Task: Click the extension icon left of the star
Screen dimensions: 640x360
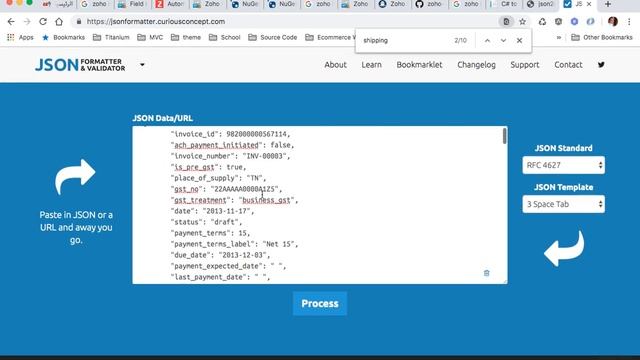Action: pyautogui.click(x=506, y=22)
